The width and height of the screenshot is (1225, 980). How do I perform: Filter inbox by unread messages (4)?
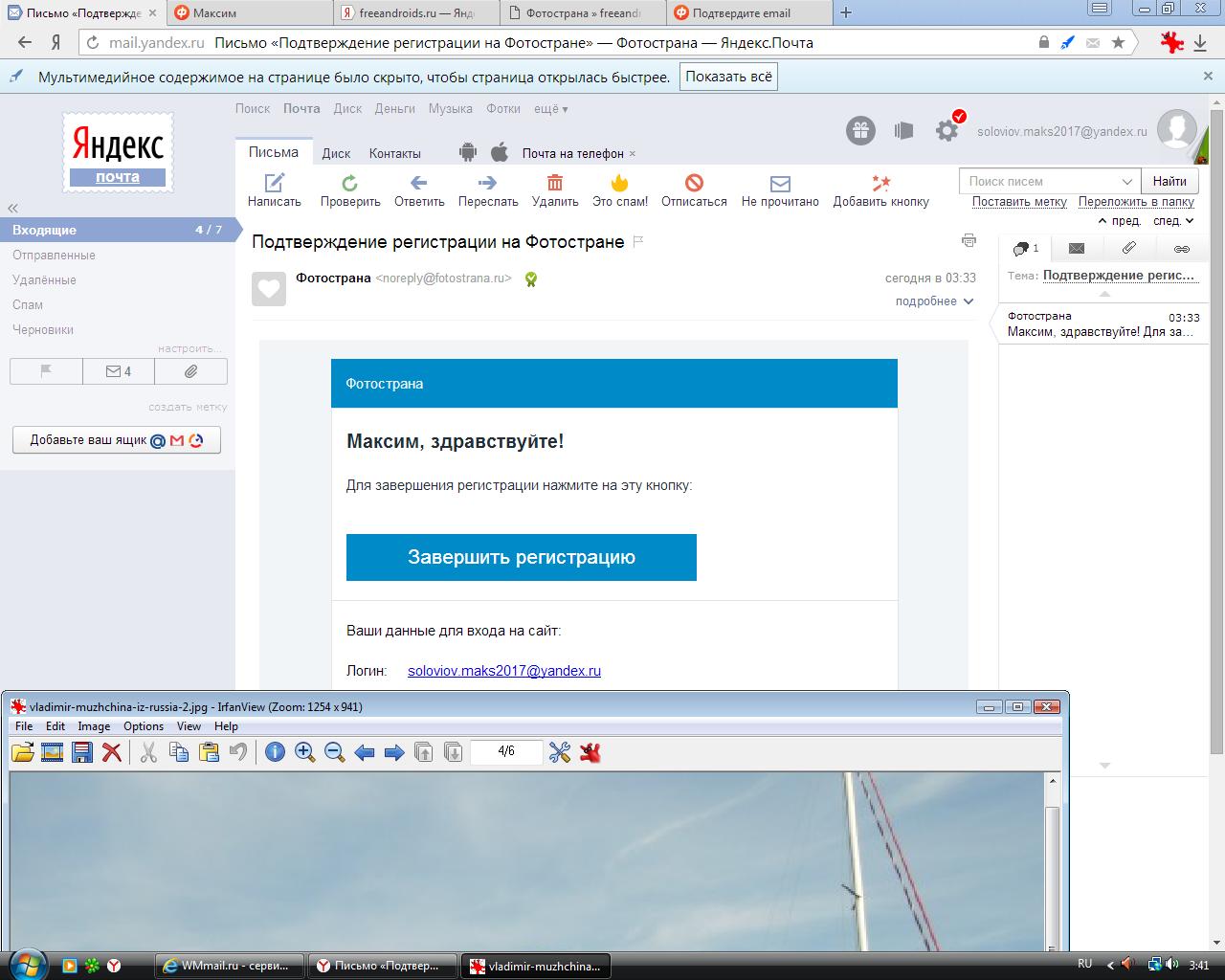119,371
